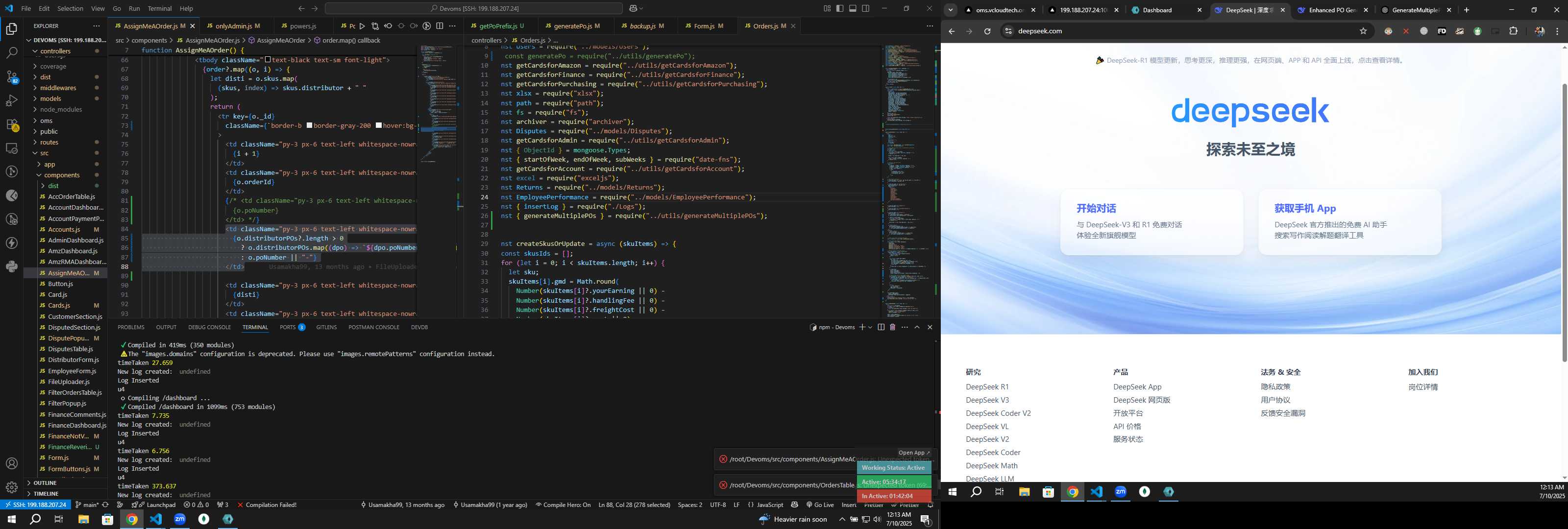Open Chrome three-dot menu
Screen dimensions: 1568x529
pos(1557,31)
